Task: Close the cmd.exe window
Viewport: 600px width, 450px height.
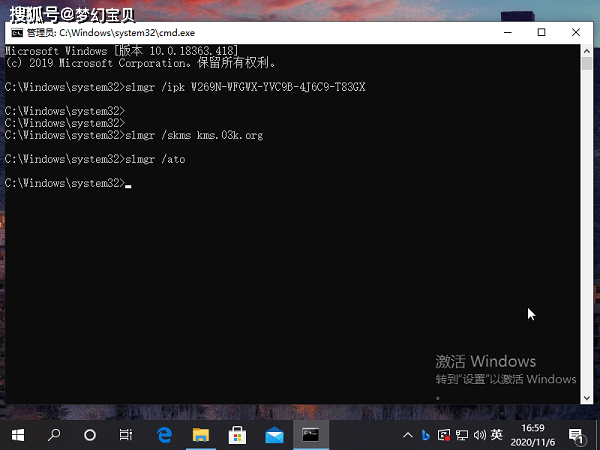Action: click(576, 33)
